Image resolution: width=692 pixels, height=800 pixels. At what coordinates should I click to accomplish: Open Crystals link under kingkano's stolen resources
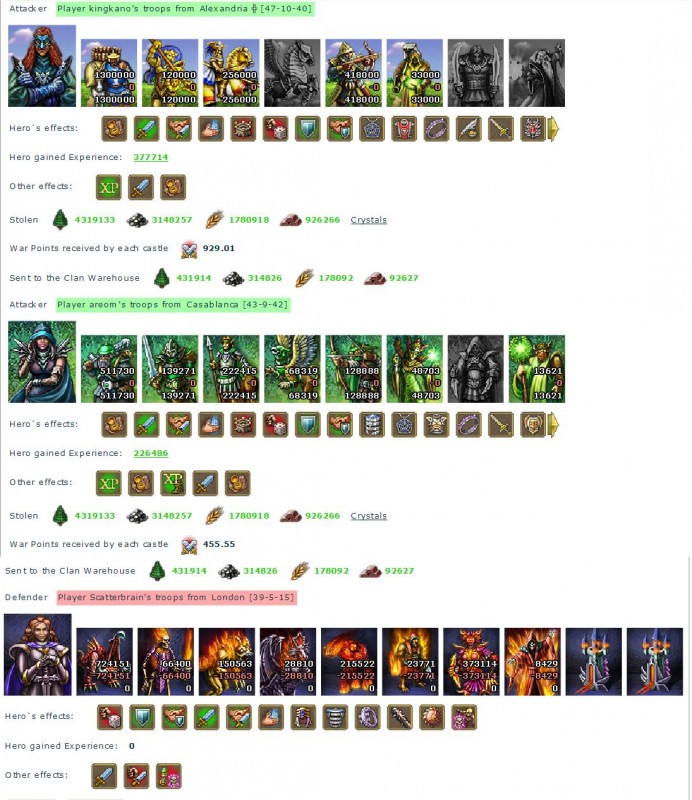coord(368,220)
